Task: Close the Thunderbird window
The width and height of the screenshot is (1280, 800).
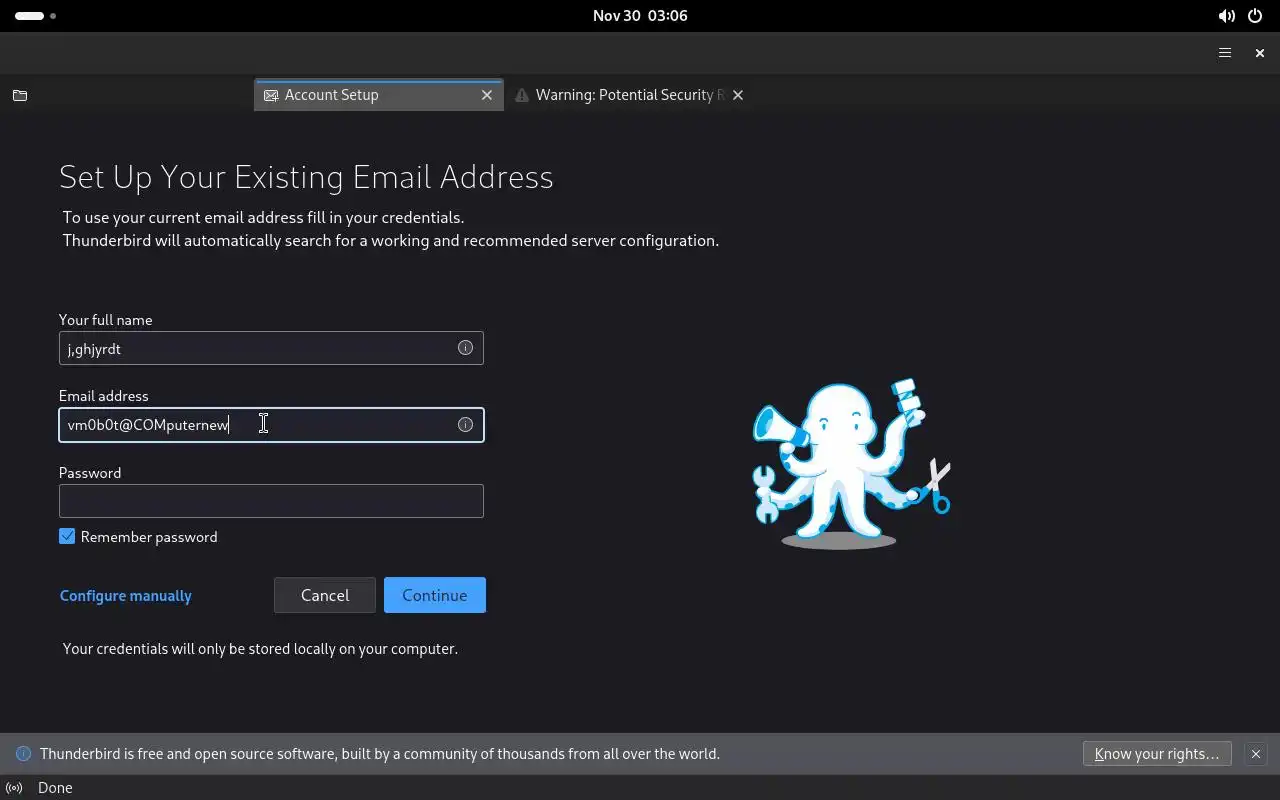Action: tap(1259, 53)
